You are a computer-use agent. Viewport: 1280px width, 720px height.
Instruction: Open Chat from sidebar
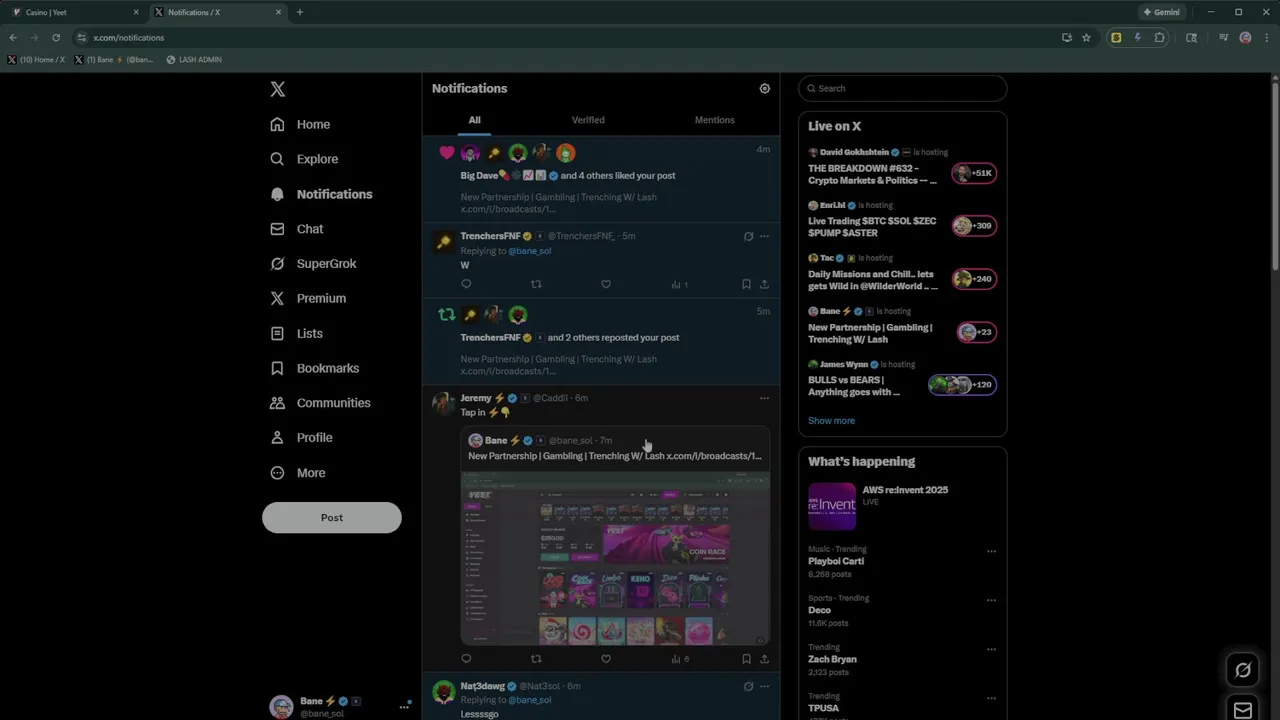point(297,229)
